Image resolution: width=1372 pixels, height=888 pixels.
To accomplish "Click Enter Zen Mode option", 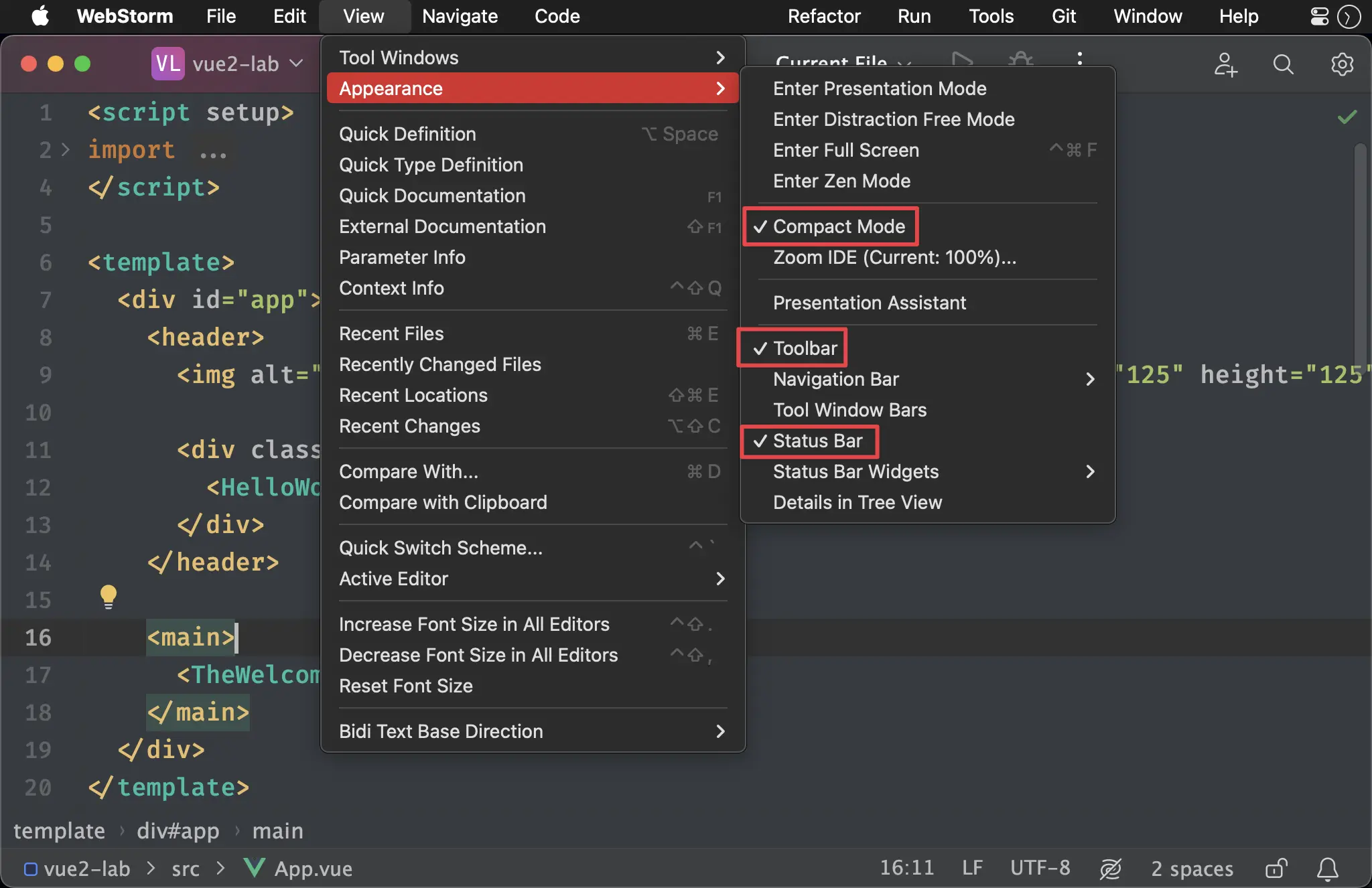I will pos(841,180).
